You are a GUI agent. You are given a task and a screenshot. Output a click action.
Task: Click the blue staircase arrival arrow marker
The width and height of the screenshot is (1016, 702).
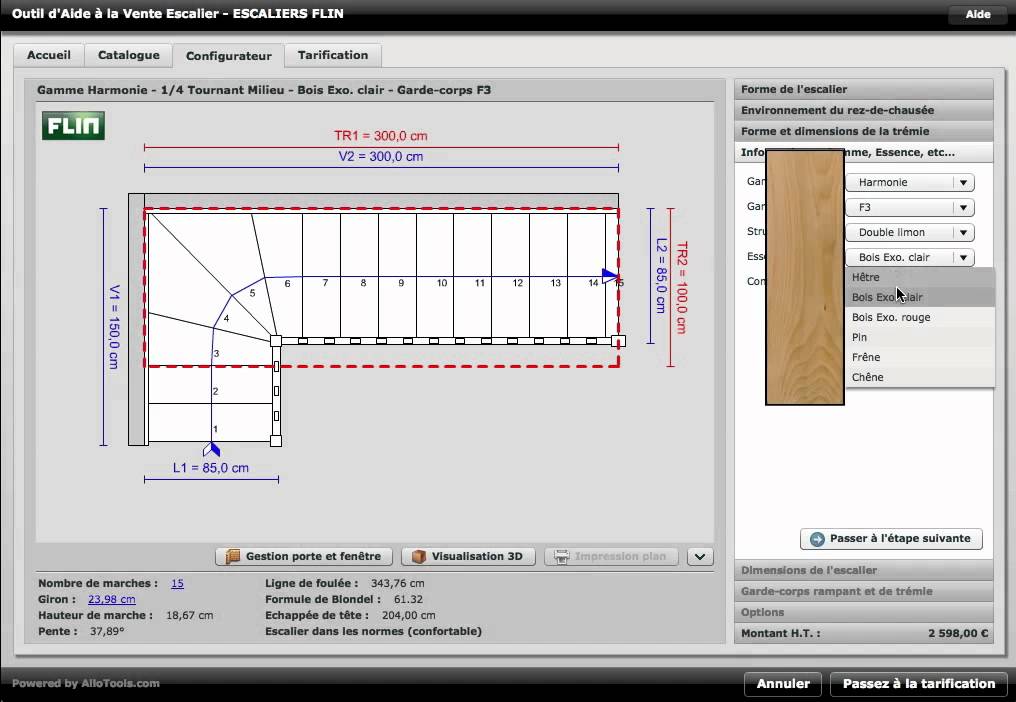coord(610,275)
